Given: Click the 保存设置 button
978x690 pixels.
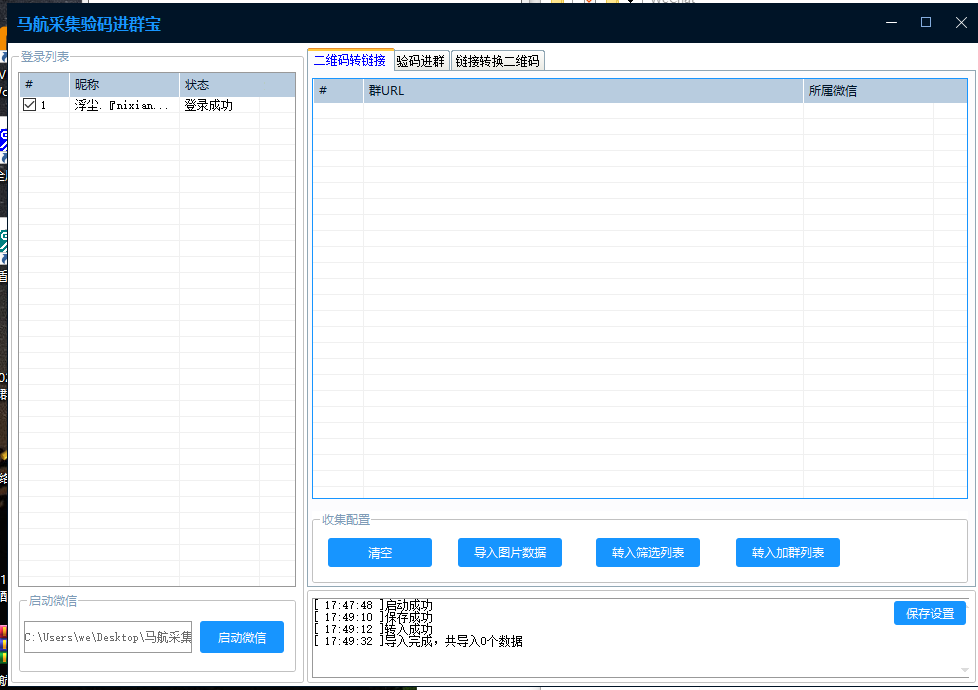Looking at the screenshot, I should click(x=929, y=613).
